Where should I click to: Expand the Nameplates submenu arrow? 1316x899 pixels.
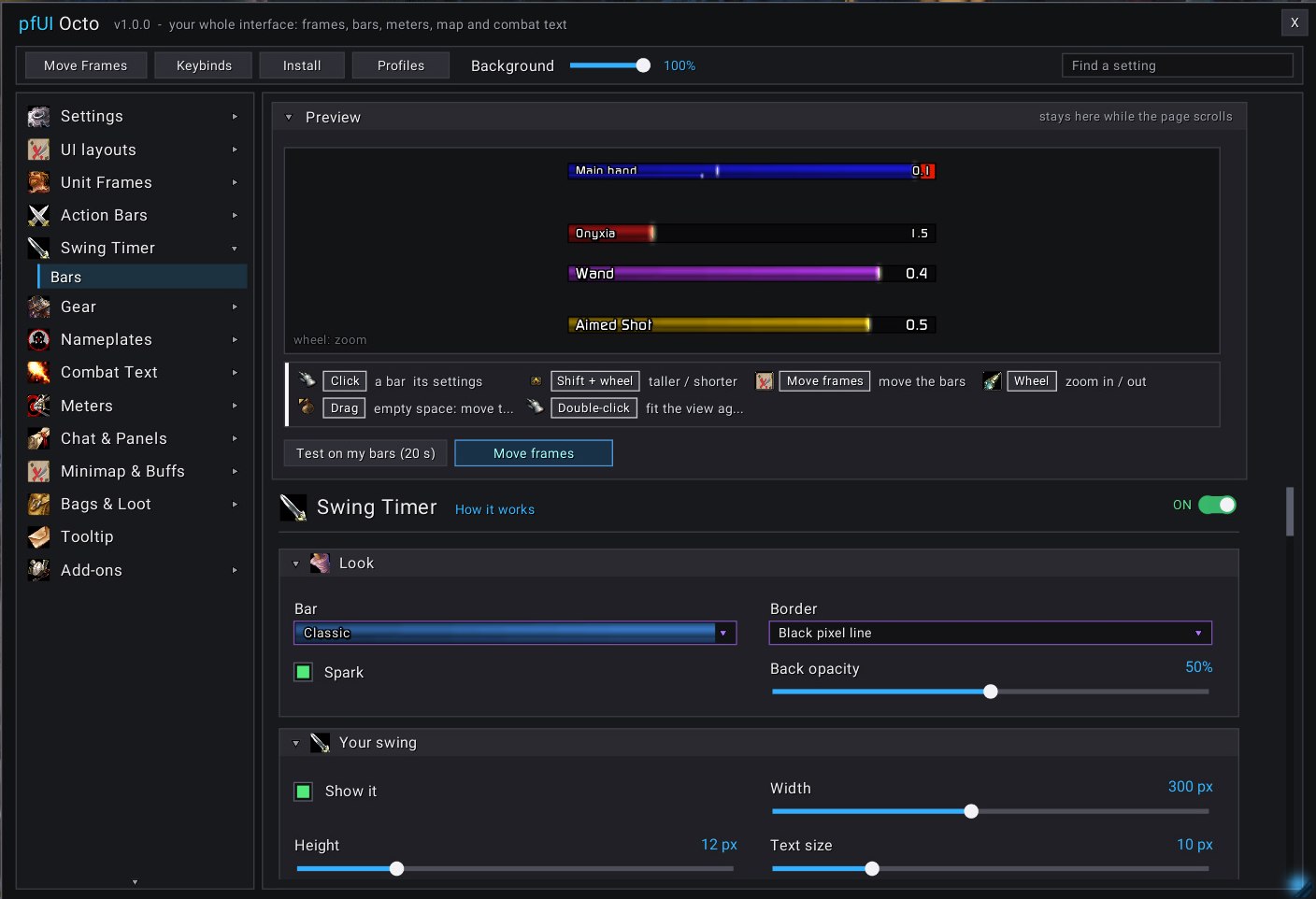click(x=235, y=339)
